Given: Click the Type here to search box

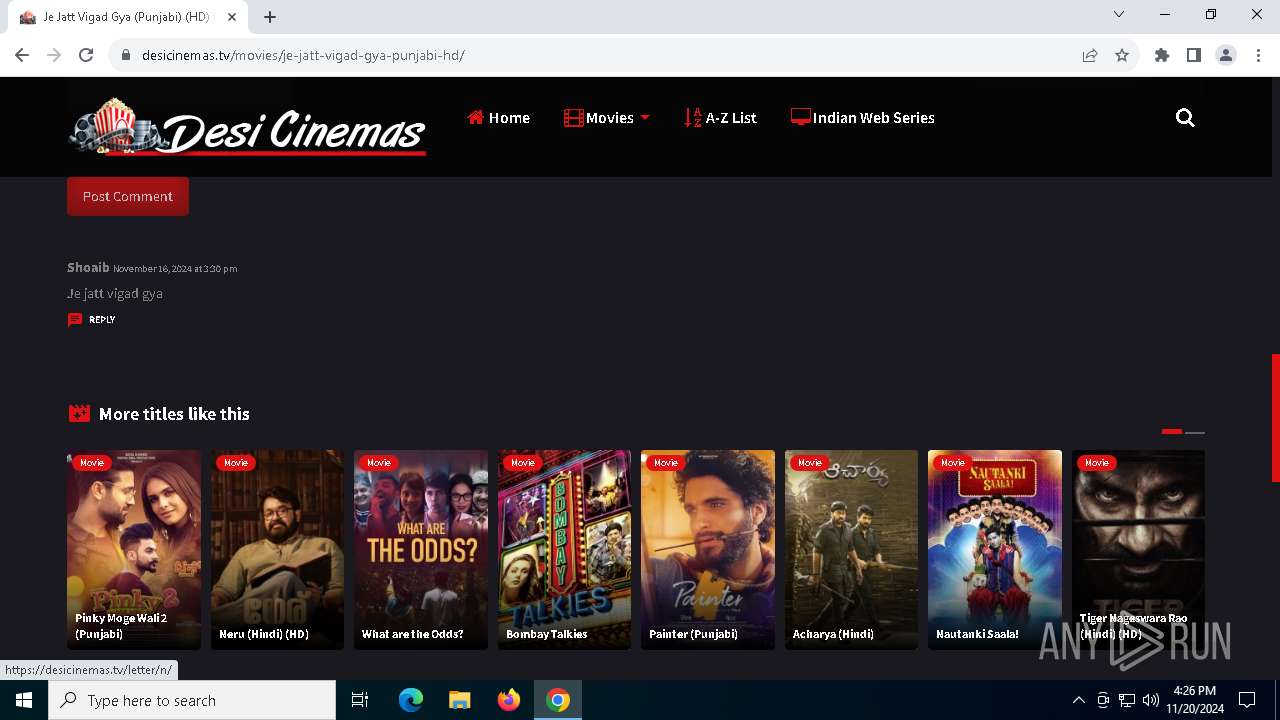Looking at the screenshot, I should click(192, 700).
